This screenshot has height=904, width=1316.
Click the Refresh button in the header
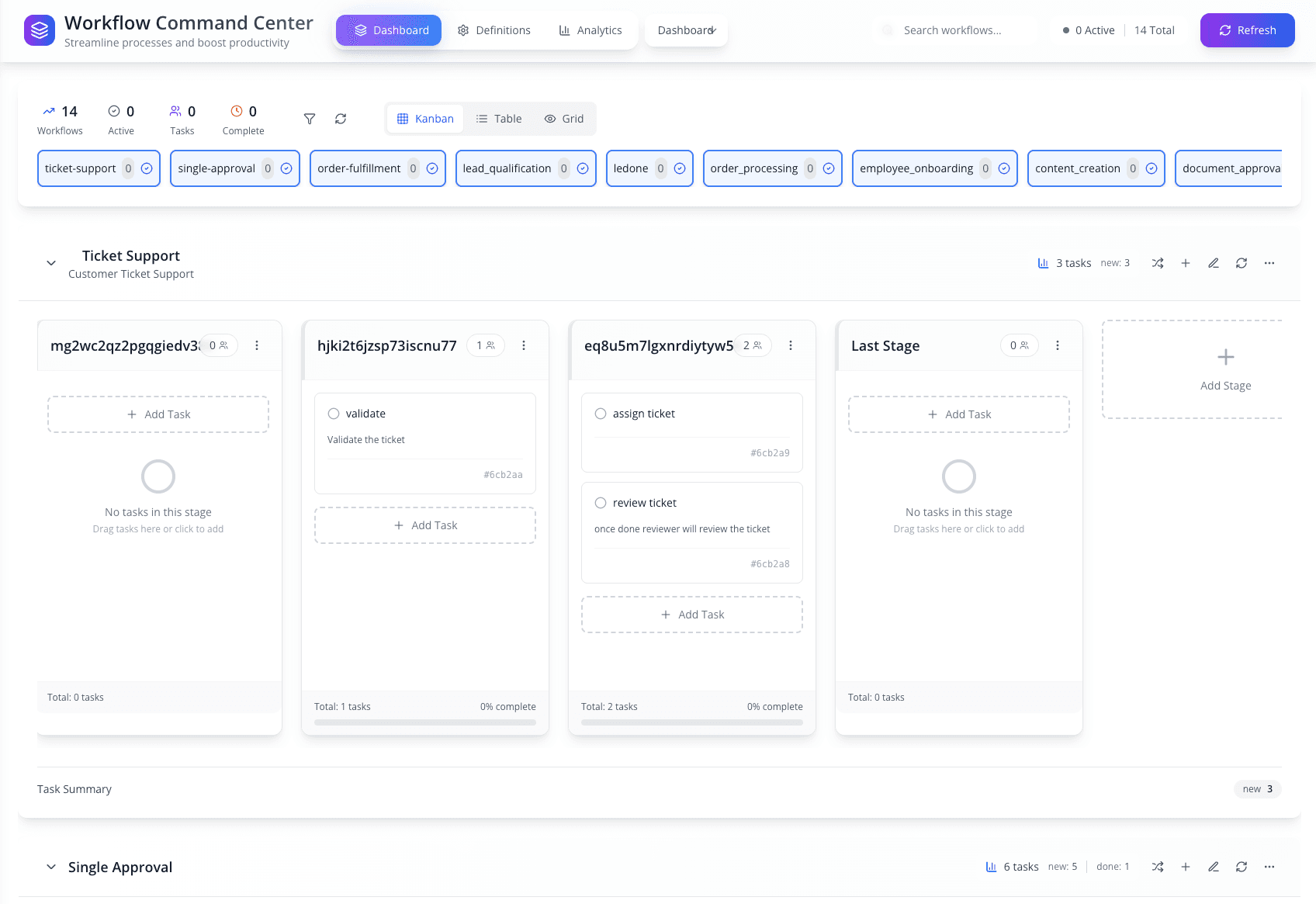click(1247, 30)
